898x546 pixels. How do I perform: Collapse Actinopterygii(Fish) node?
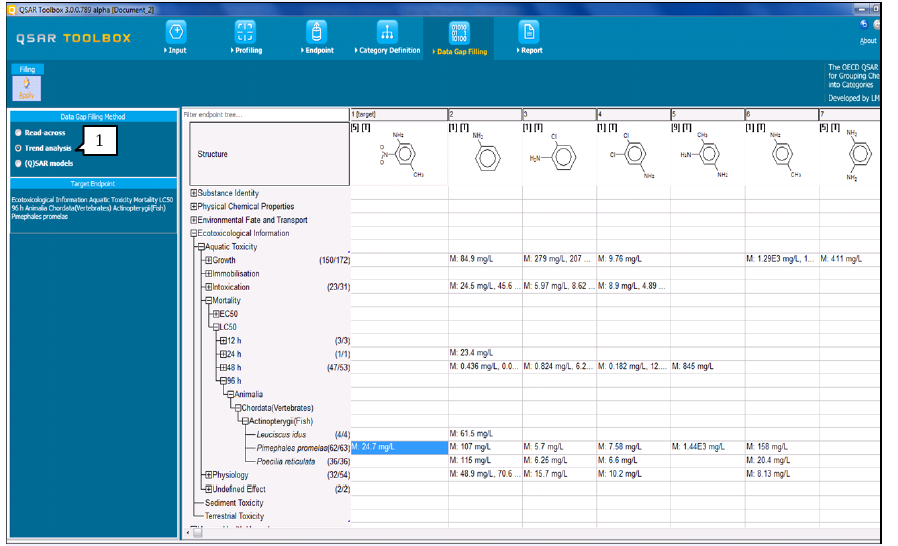(245, 421)
